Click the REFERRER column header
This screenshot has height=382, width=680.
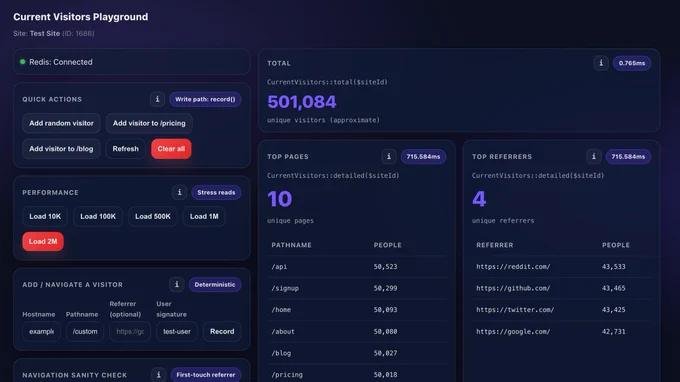click(x=495, y=245)
